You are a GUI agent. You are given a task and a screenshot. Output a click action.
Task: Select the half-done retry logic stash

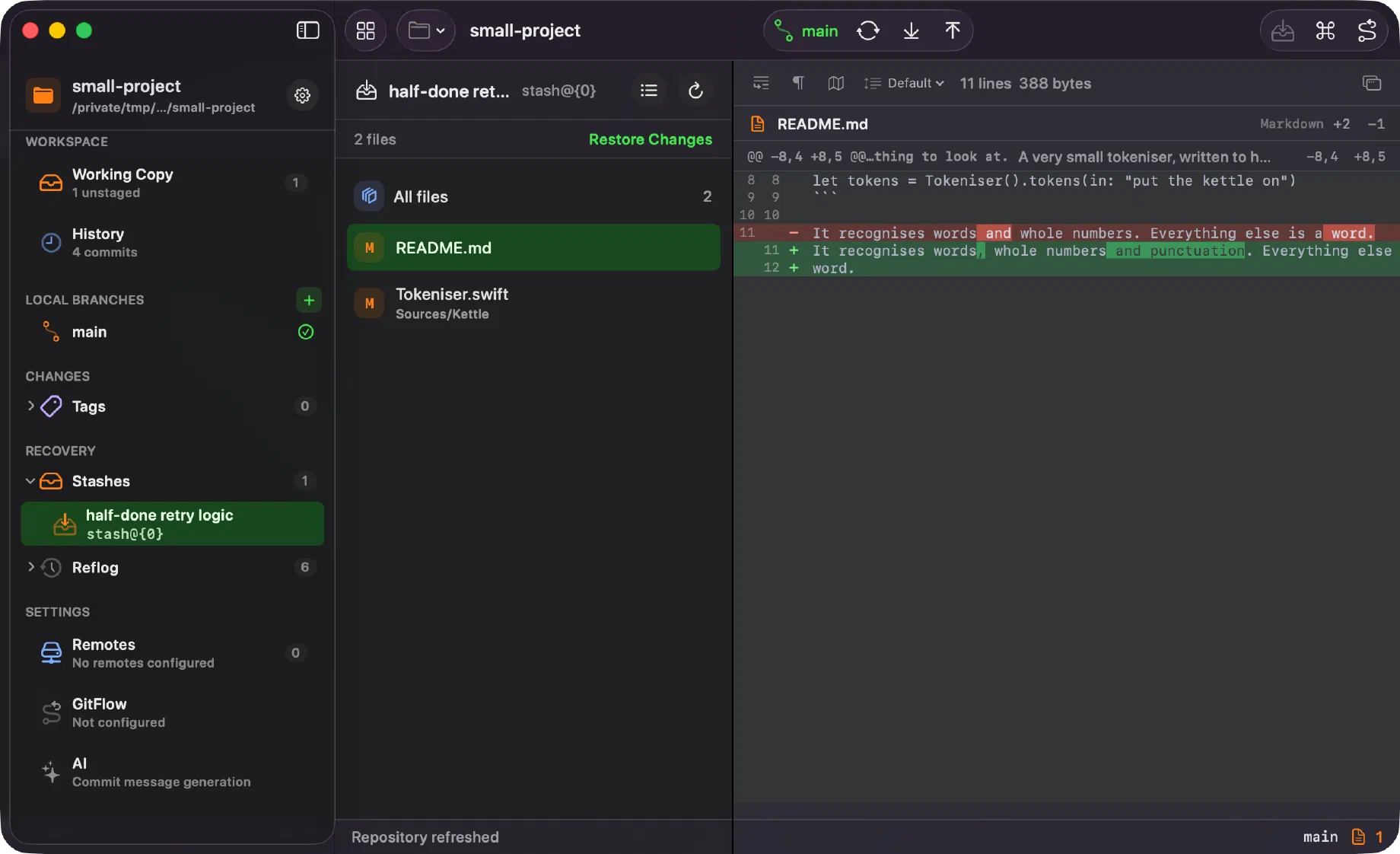pos(172,524)
